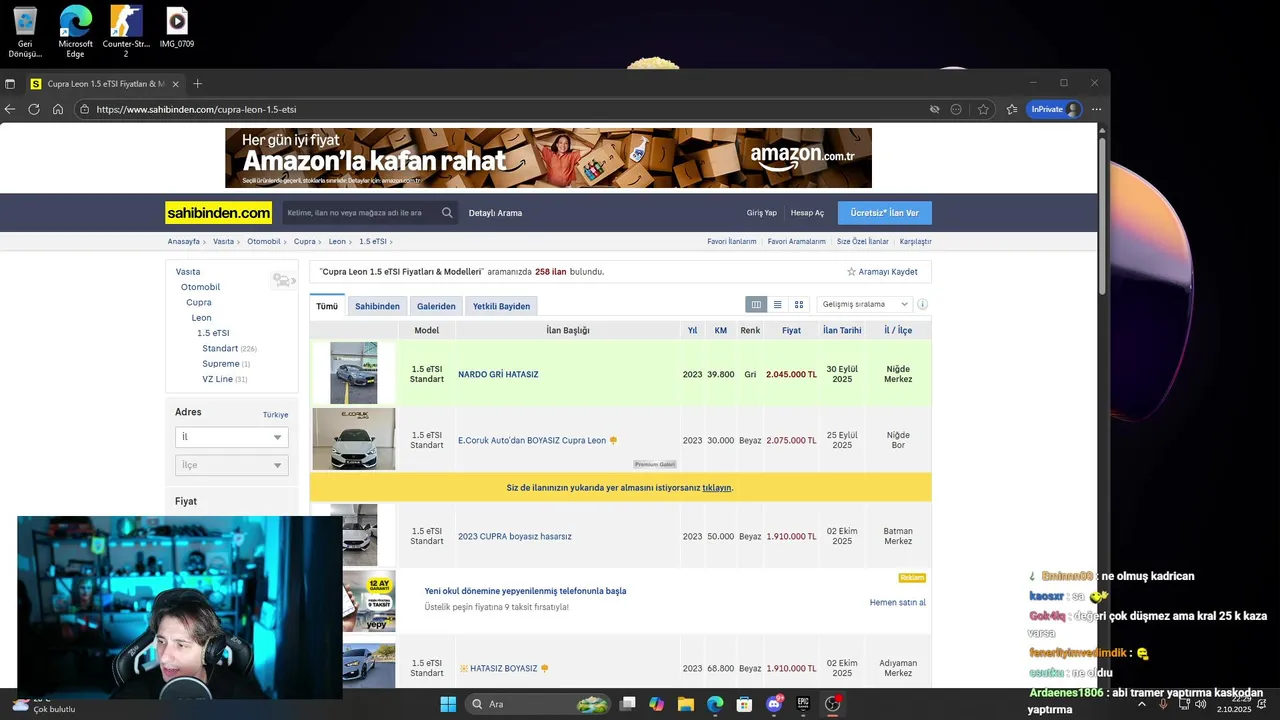
Task: Select the Supreme category
Action: point(221,364)
